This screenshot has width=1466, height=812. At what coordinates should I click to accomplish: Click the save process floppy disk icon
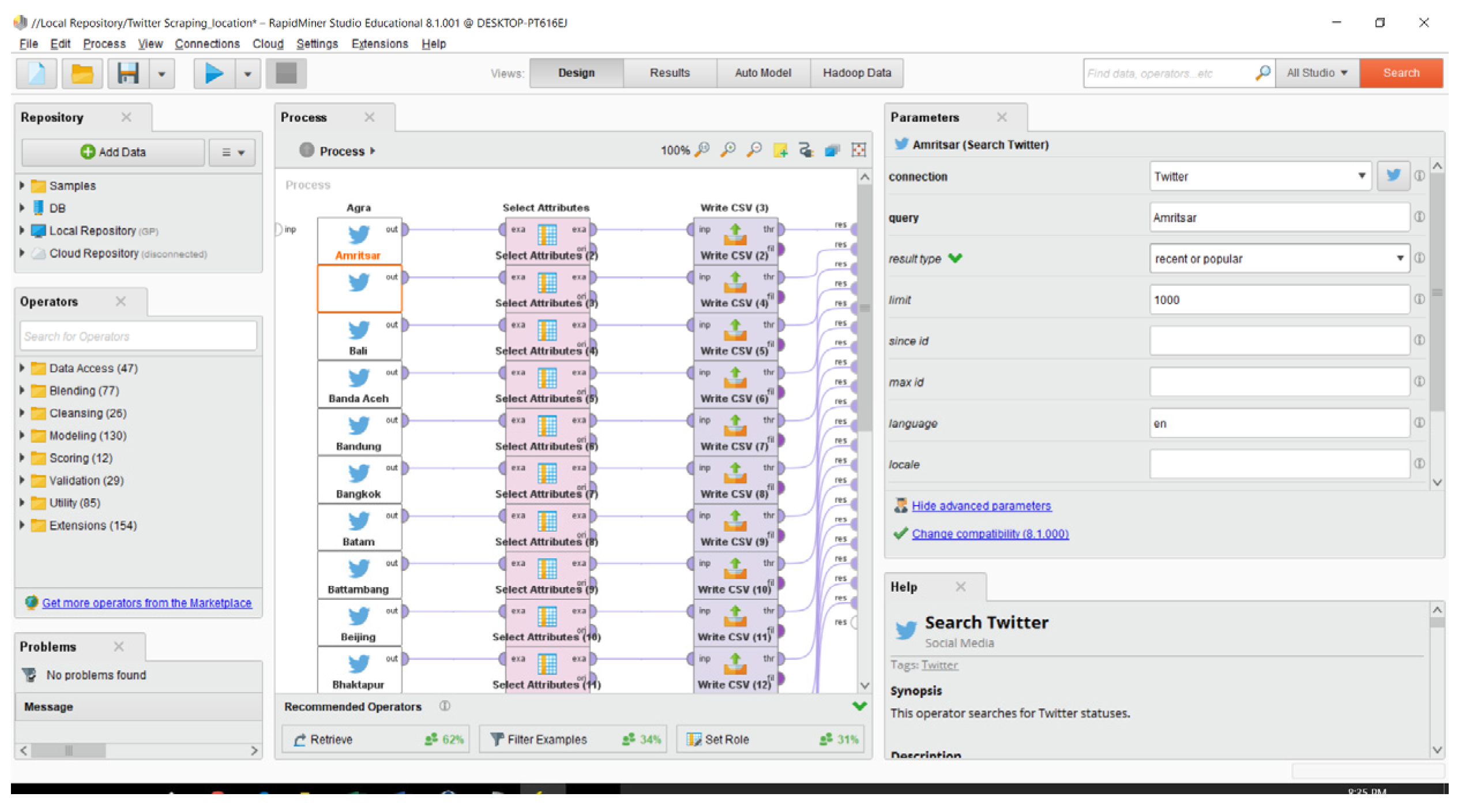pyautogui.click(x=128, y=73)
